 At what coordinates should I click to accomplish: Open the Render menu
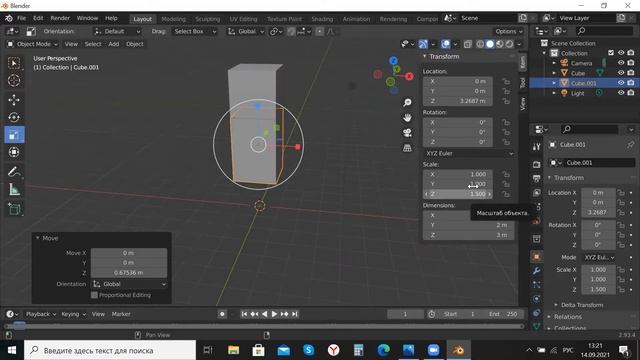point(60,18)
